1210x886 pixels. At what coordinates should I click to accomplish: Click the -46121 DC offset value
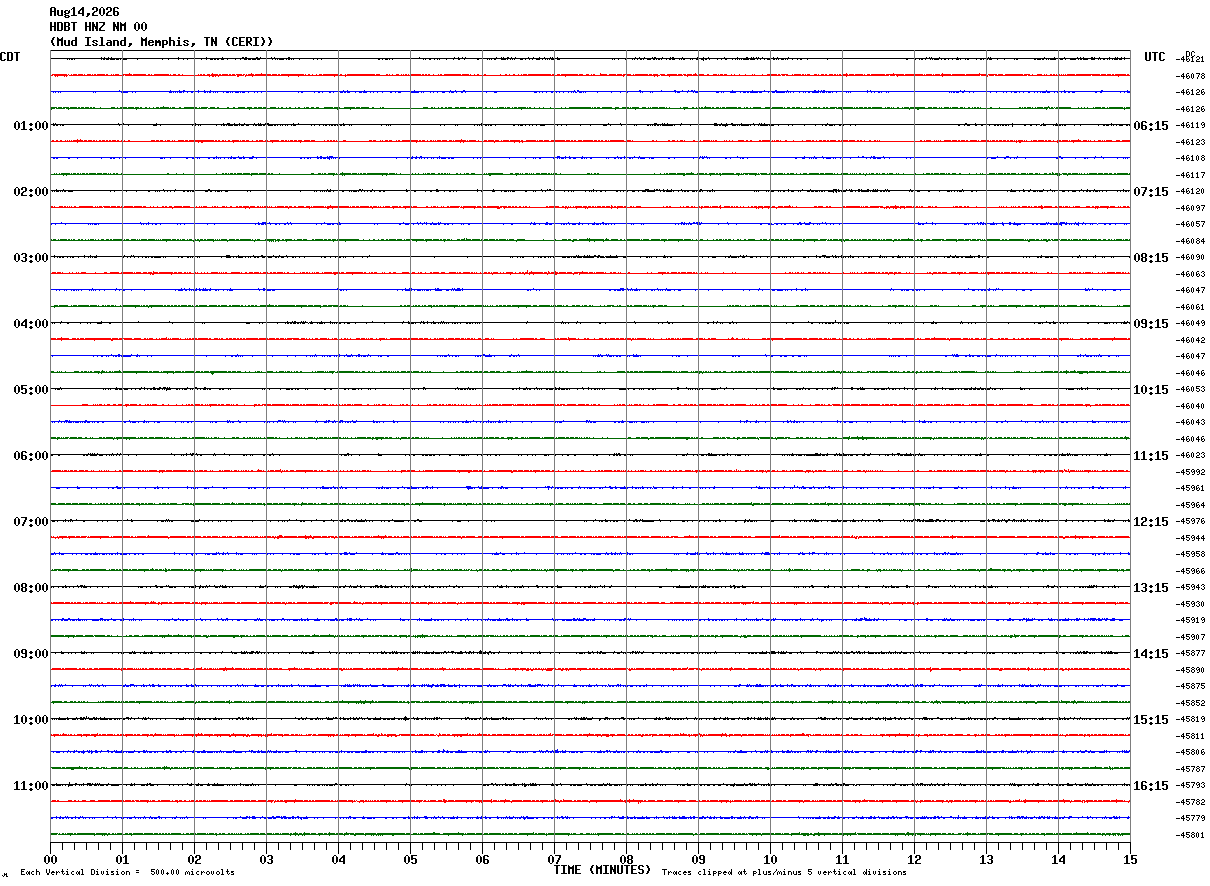pos(1191,60)
